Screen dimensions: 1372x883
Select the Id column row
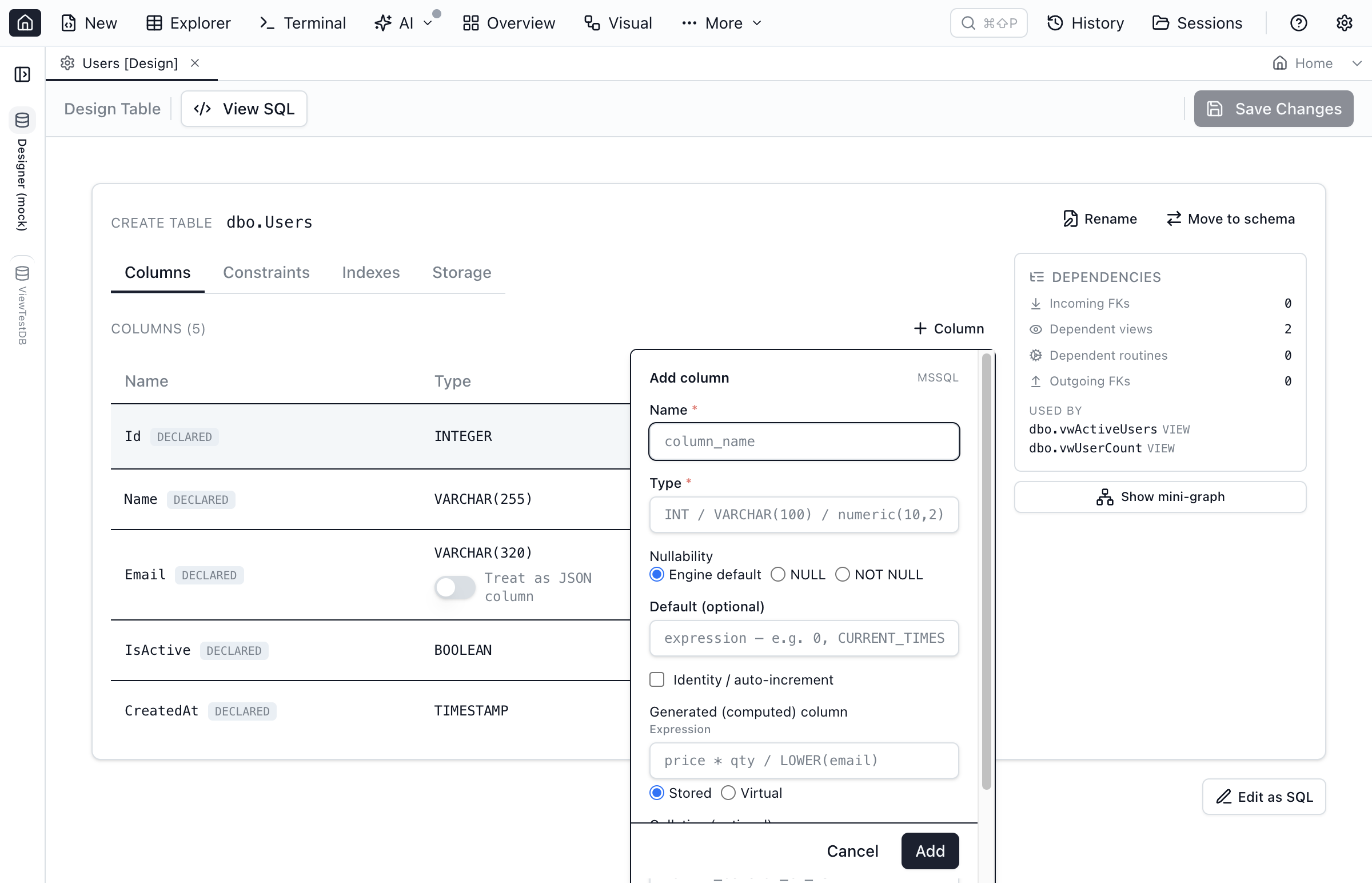[x=370, y=436]
